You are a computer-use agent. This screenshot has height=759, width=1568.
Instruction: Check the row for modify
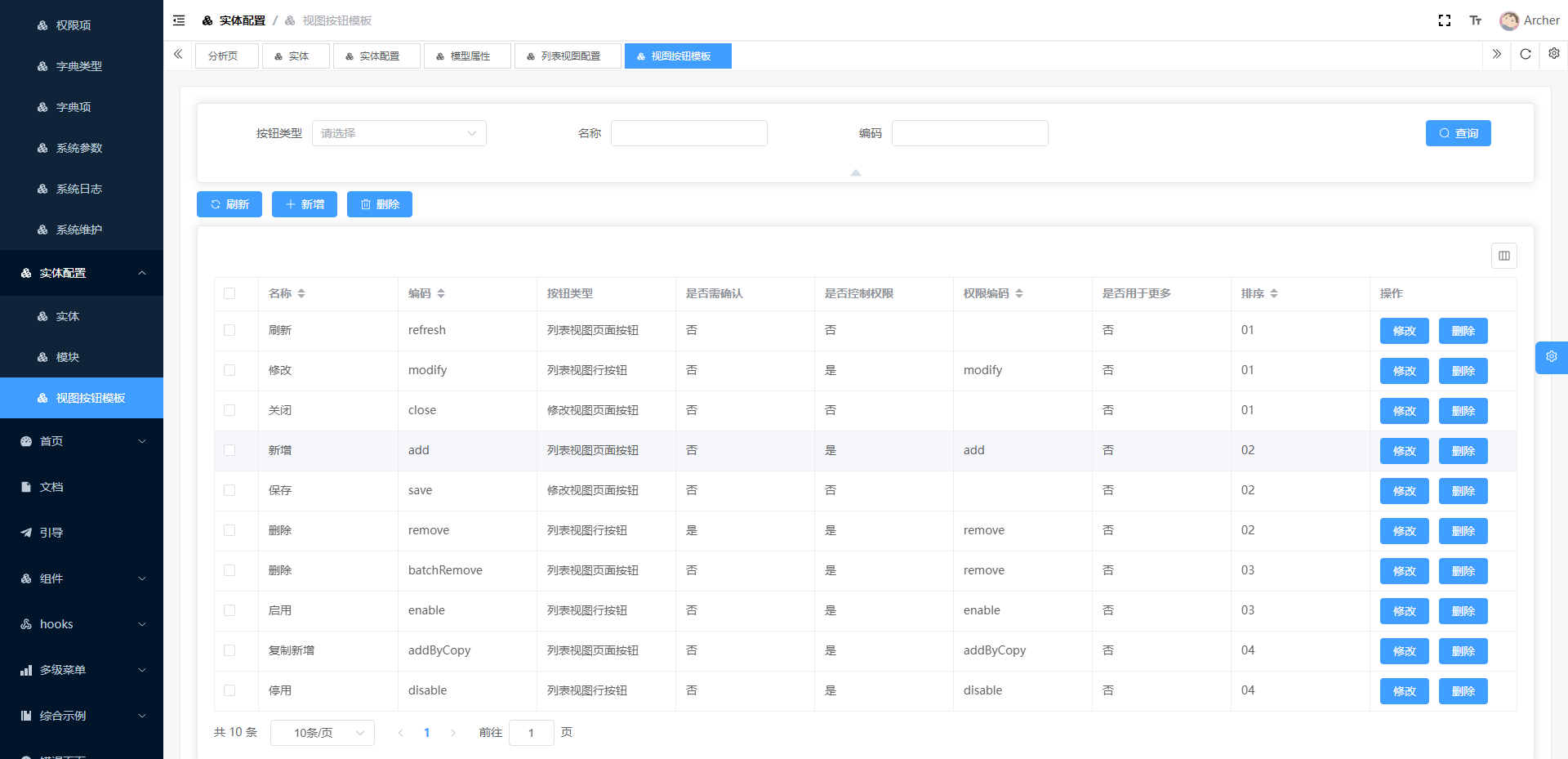click(x=229, y=370)
